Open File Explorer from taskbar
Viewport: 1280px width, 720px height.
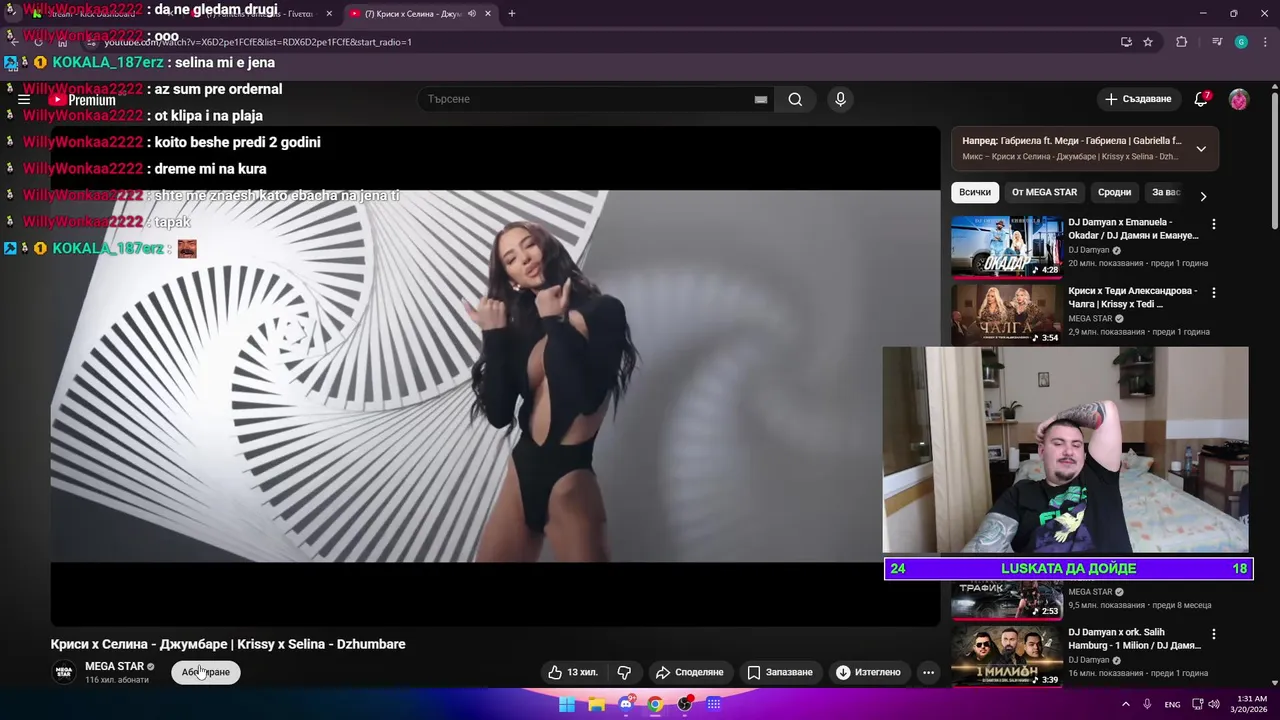tap(596, 704)
